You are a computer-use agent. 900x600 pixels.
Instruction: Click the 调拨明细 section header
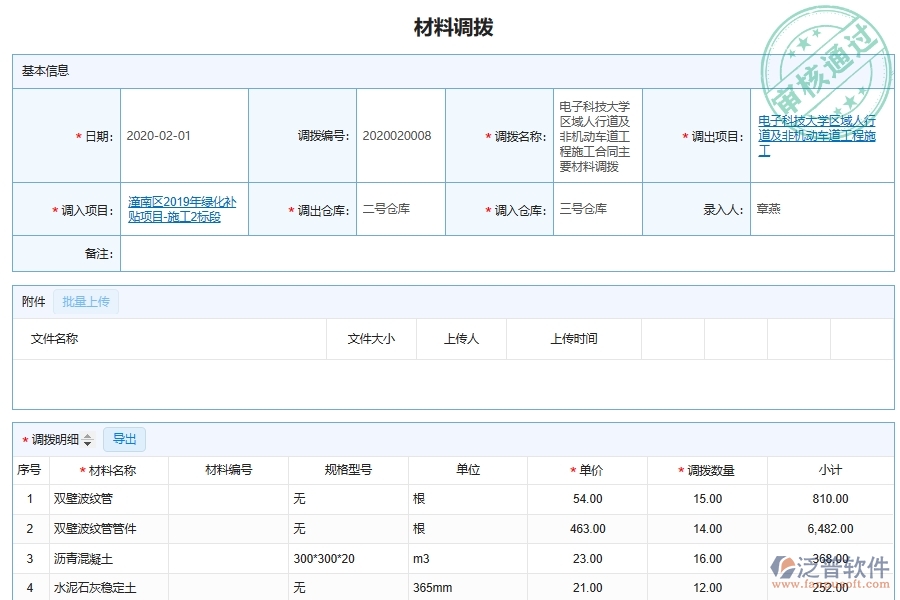point(55,439)
